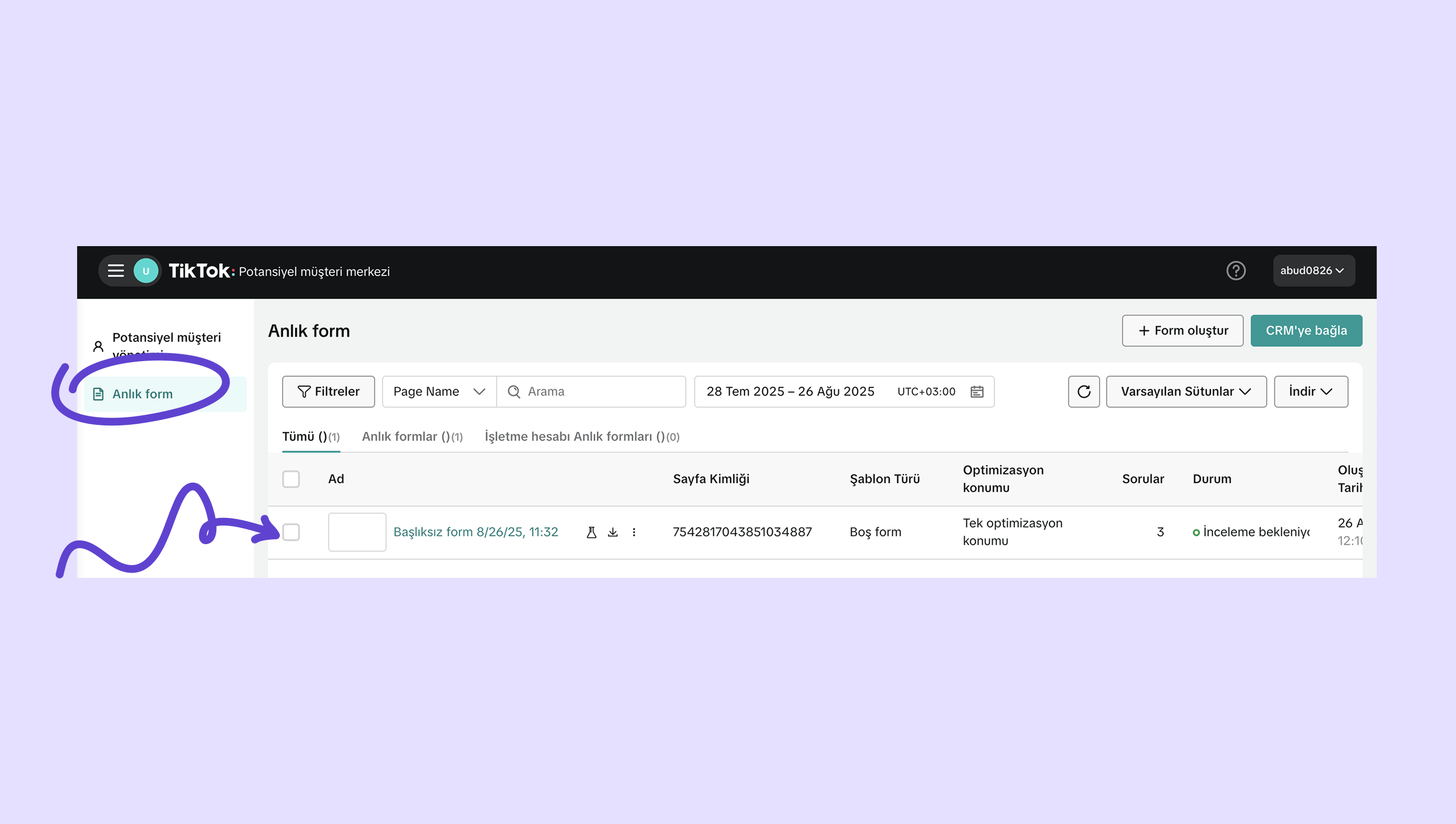Click page ID 7542817043851034887
1456x824 pixels.
(742, 532)
